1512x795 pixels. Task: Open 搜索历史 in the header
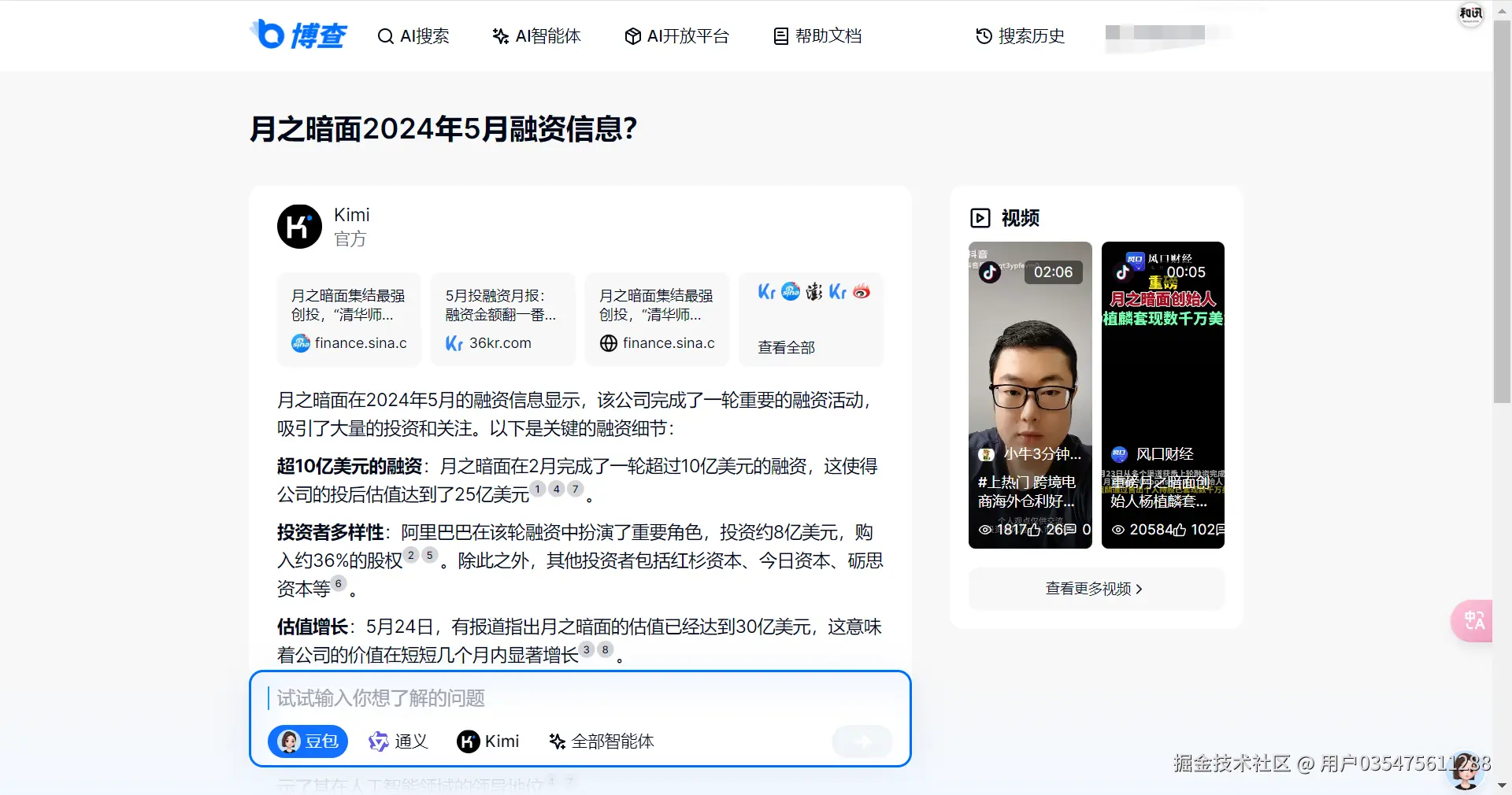point(1020,36)
